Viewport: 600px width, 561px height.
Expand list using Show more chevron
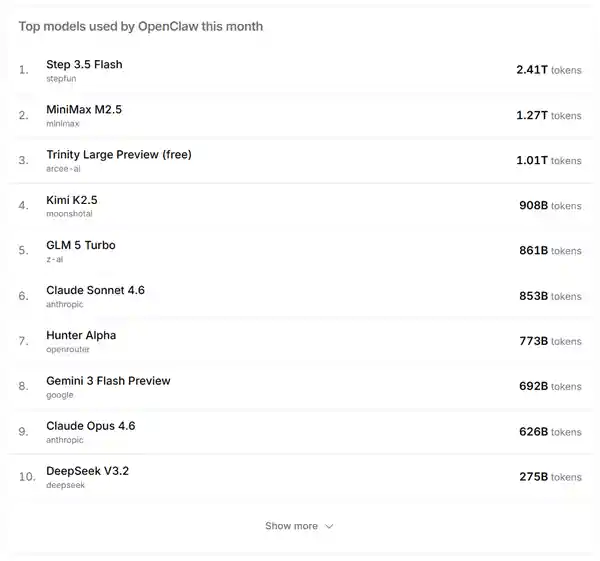330,526
